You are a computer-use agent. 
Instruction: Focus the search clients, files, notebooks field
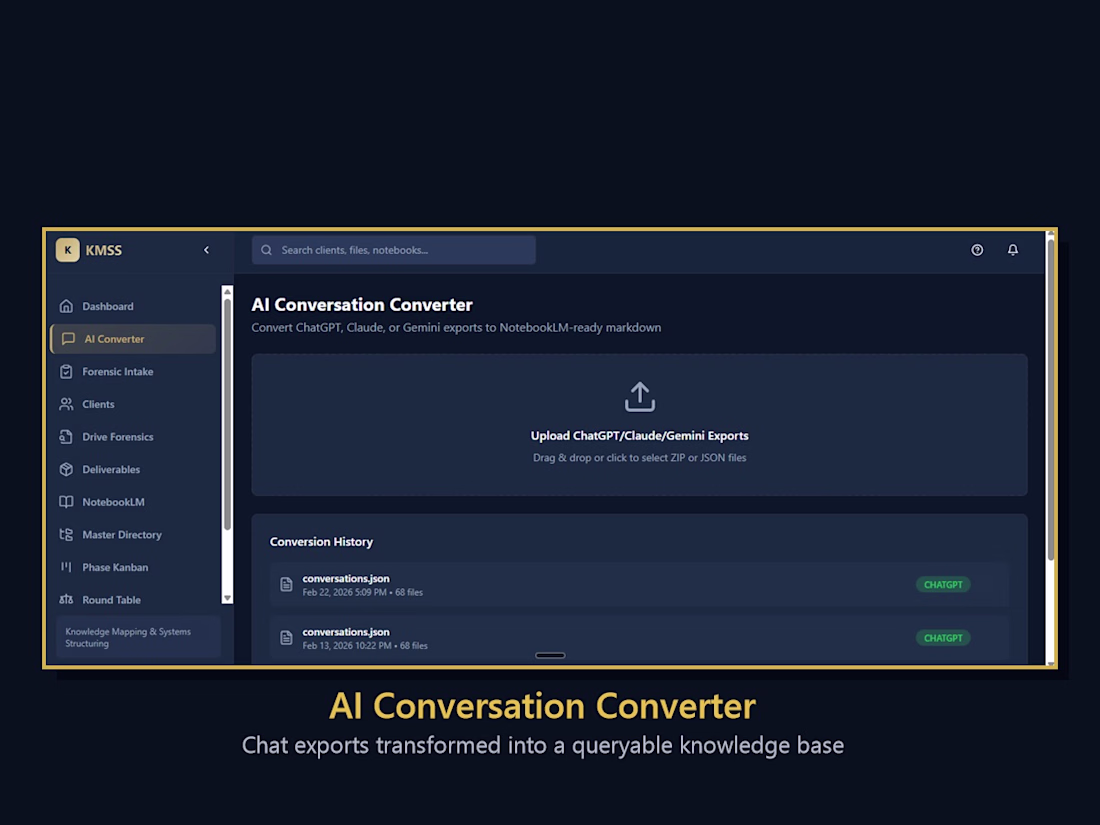pos(394,250)
